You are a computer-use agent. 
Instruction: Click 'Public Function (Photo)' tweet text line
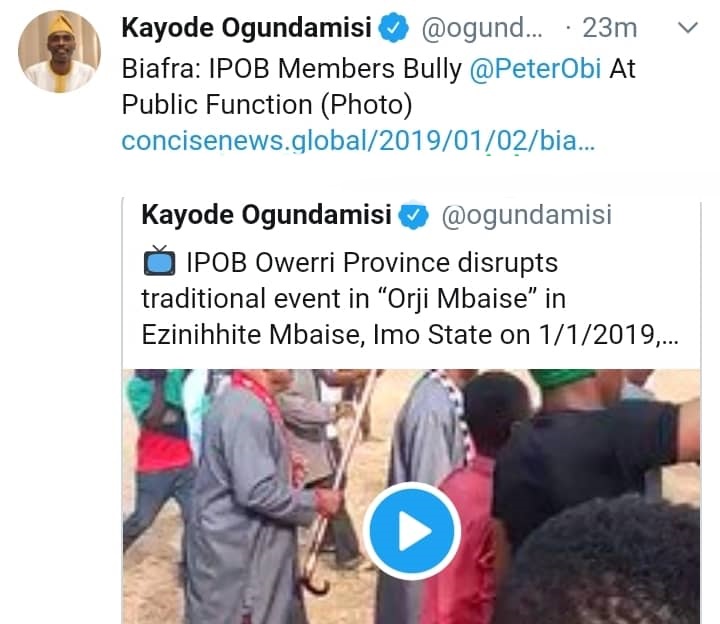pyautogui.click(x=267, y=105)
